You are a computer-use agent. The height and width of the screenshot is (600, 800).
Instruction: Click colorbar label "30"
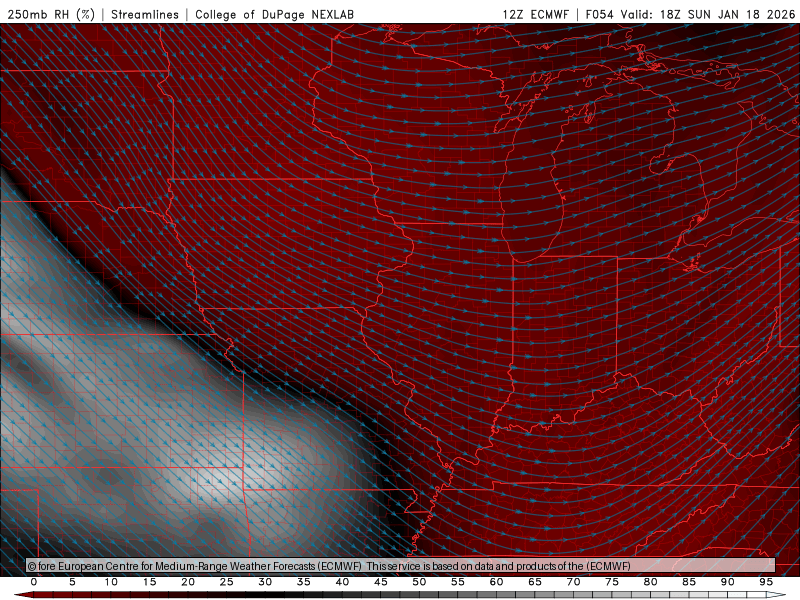[x=265, y=582]
